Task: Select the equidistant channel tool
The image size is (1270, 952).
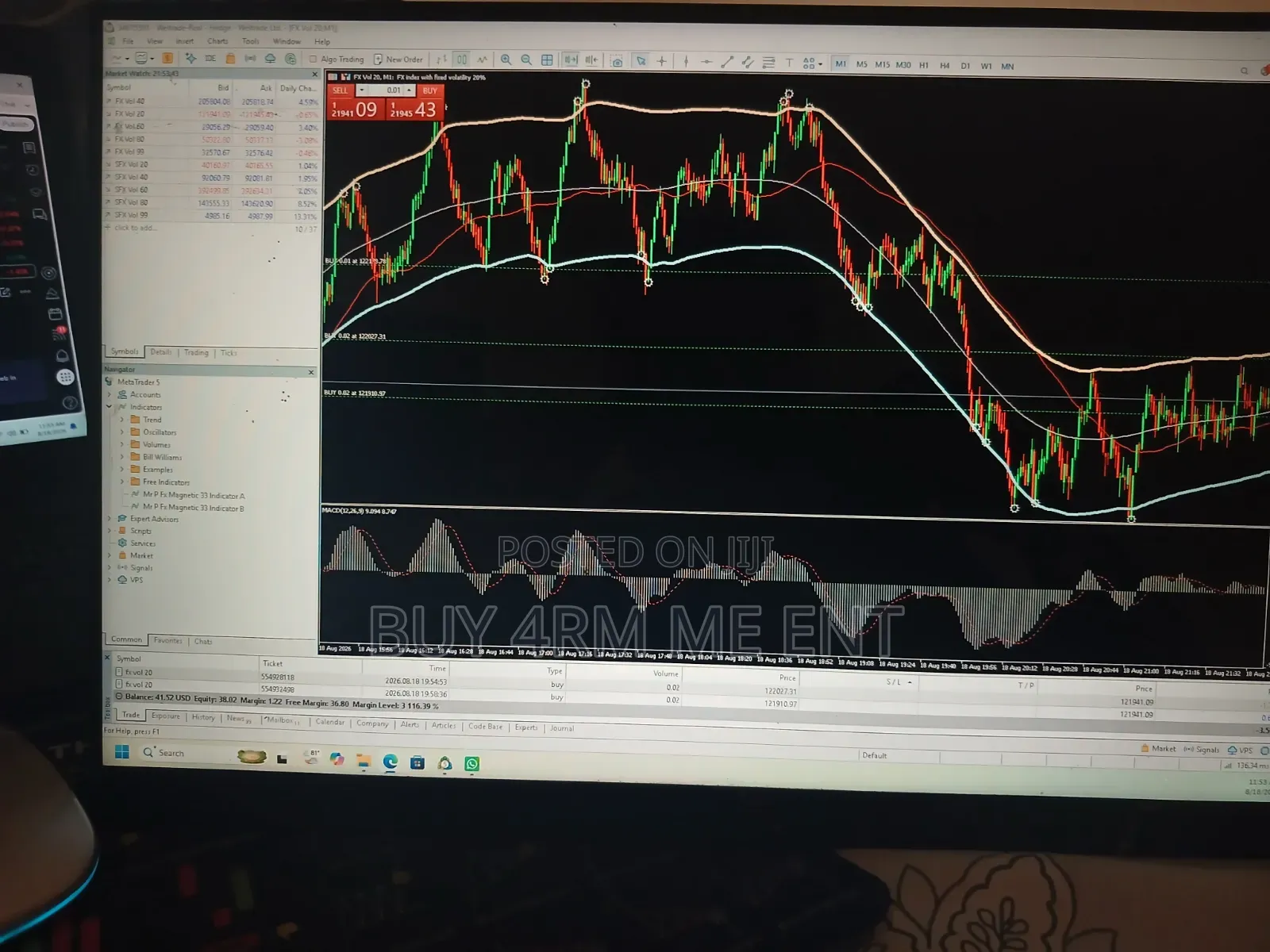Action: pyautogui.click(x=748, y=62)
